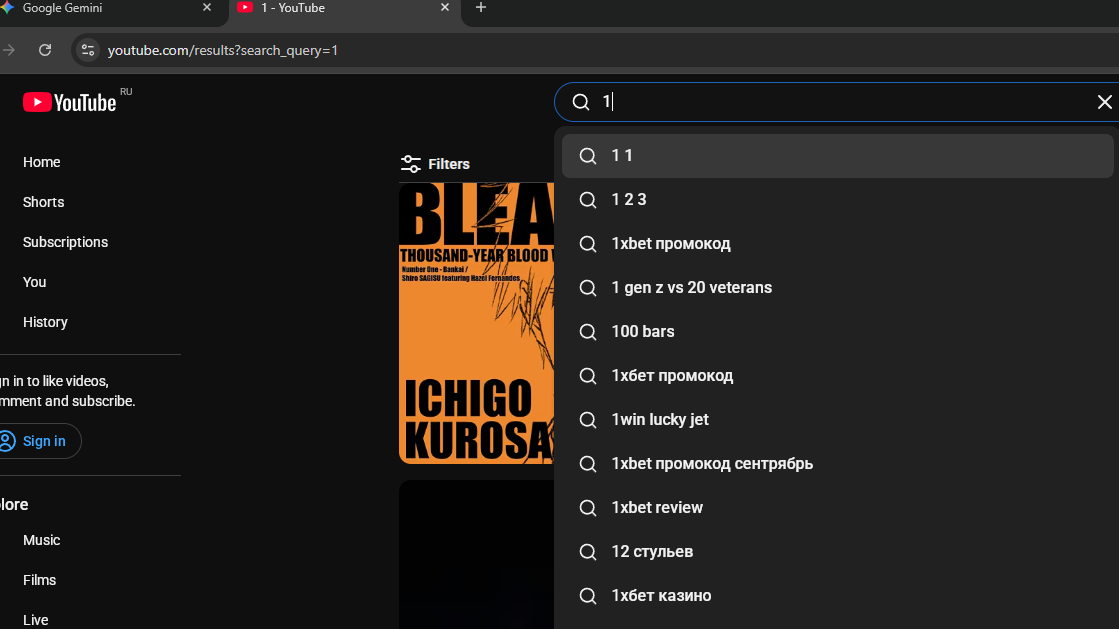Open Shorts from sidebar
1119x629 pixels.
pos(44,202)
